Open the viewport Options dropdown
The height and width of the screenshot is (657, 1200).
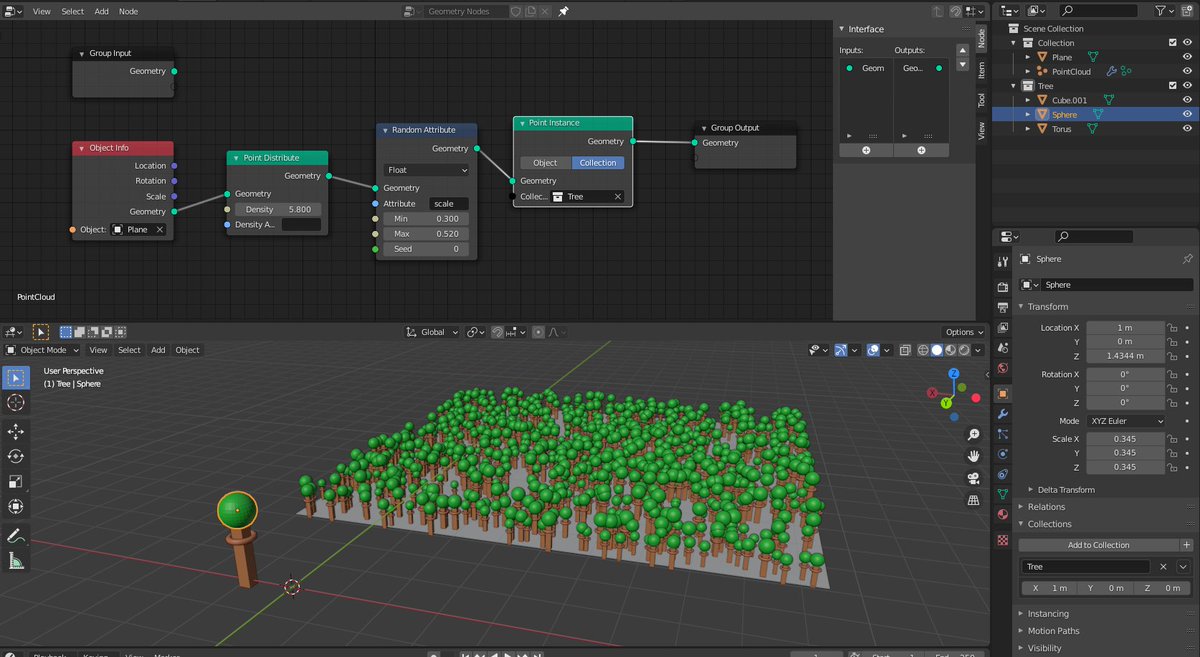coord(964,332)
